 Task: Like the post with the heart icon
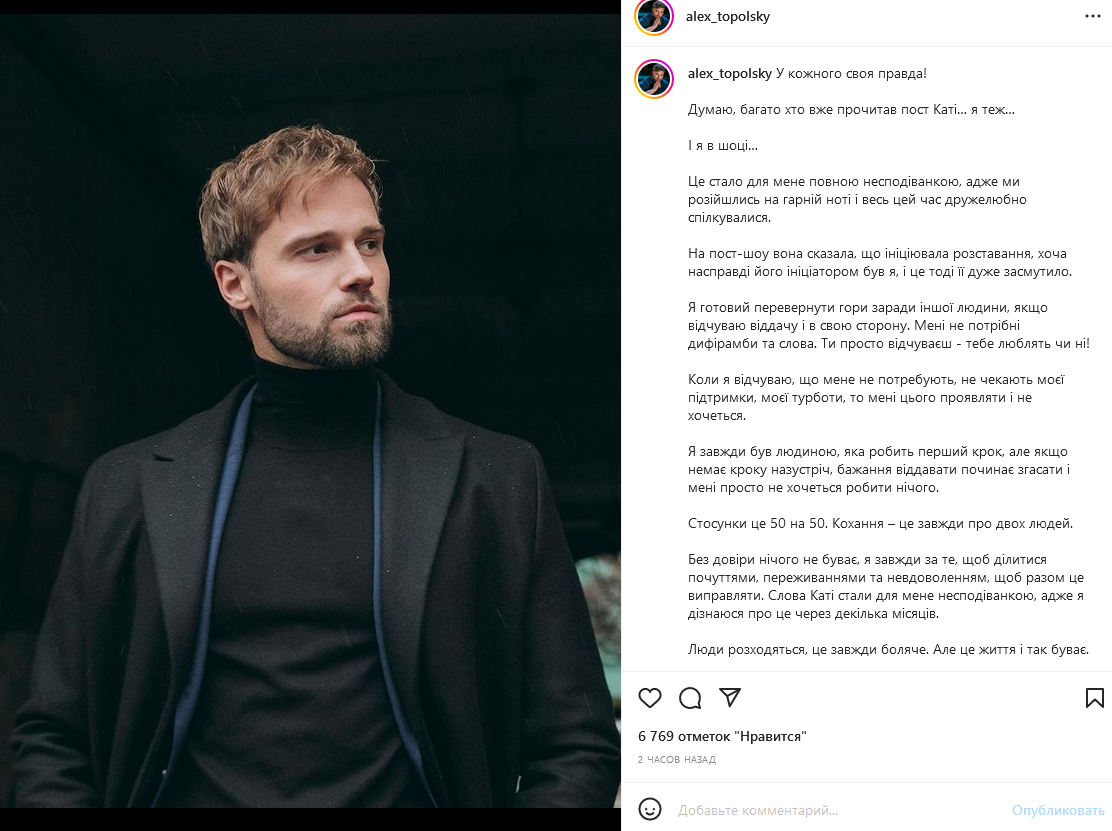pos(650,698)
